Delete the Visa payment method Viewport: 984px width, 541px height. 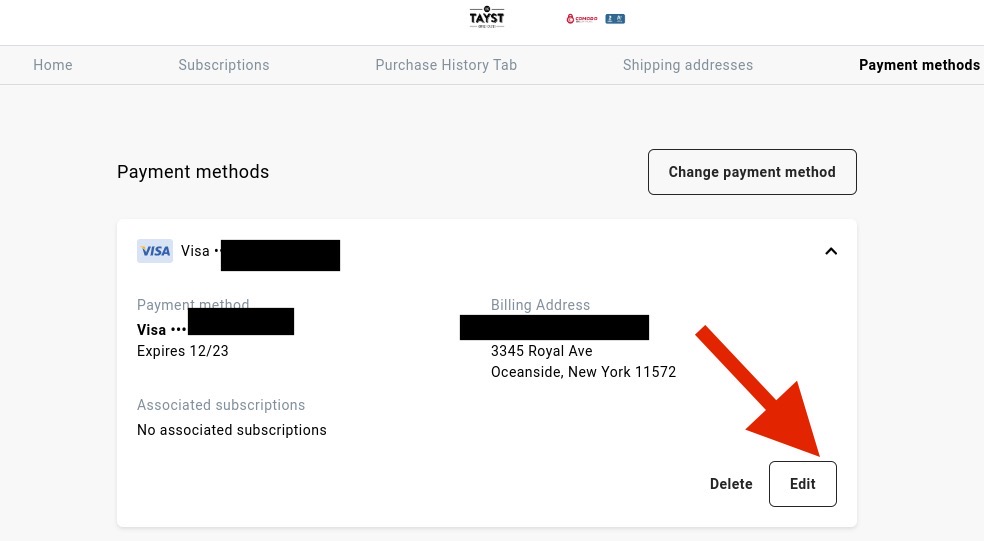click(x=731, y=484)
